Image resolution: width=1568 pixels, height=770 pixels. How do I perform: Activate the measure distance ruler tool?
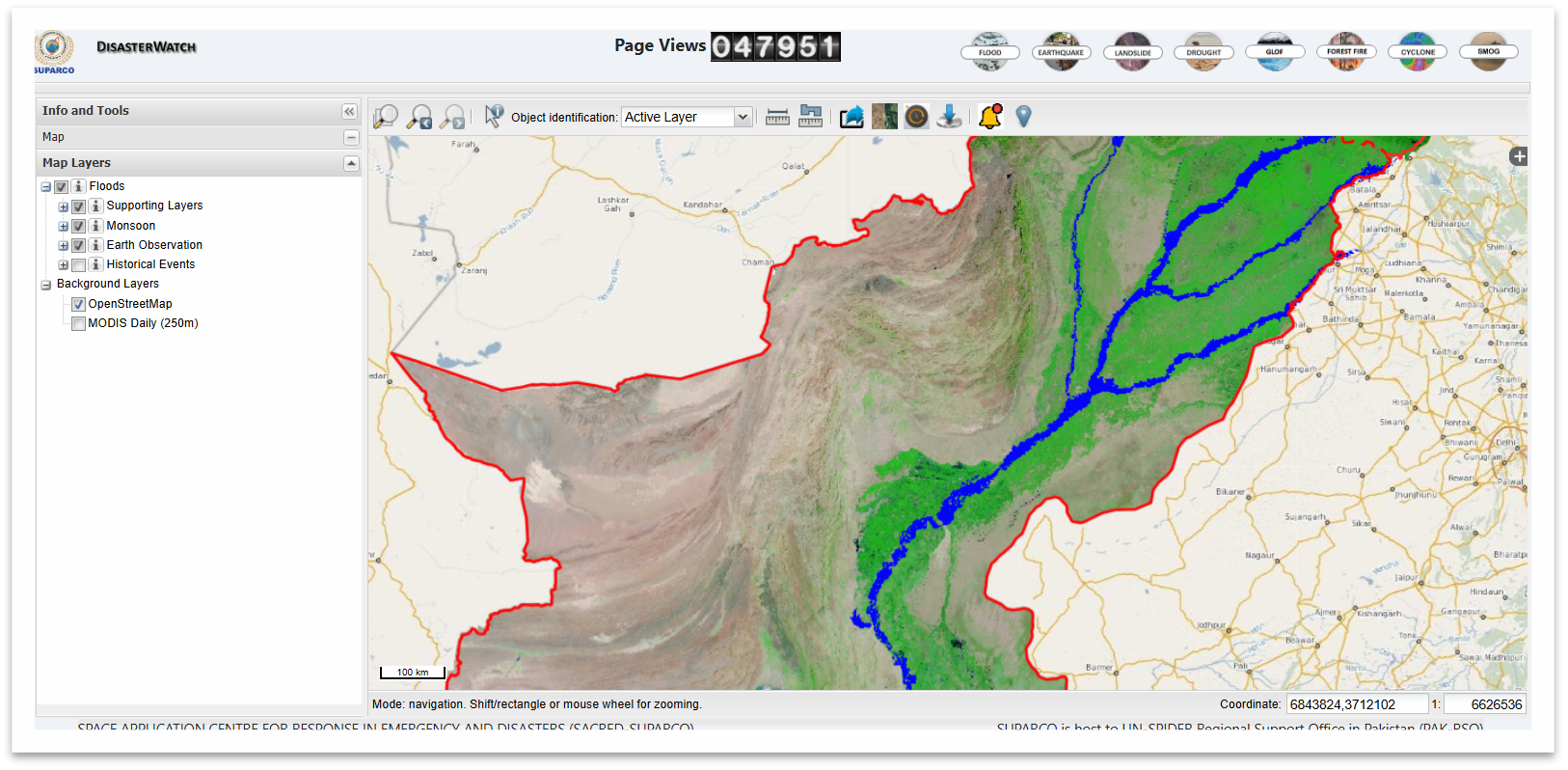[x=777, y=117]
